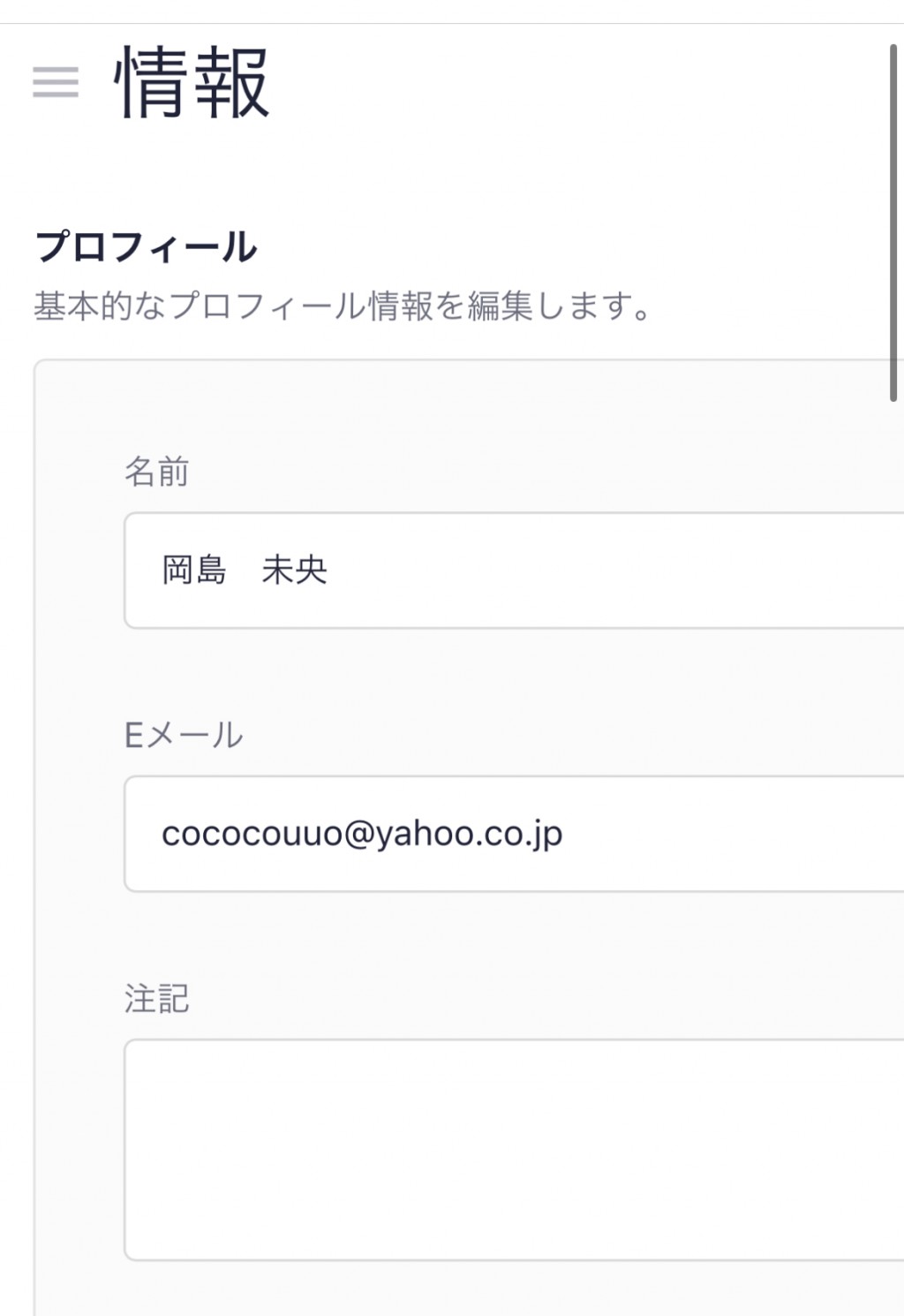
Task: Click the surname 岡島 in the name field
Action: tap(194, 571)
